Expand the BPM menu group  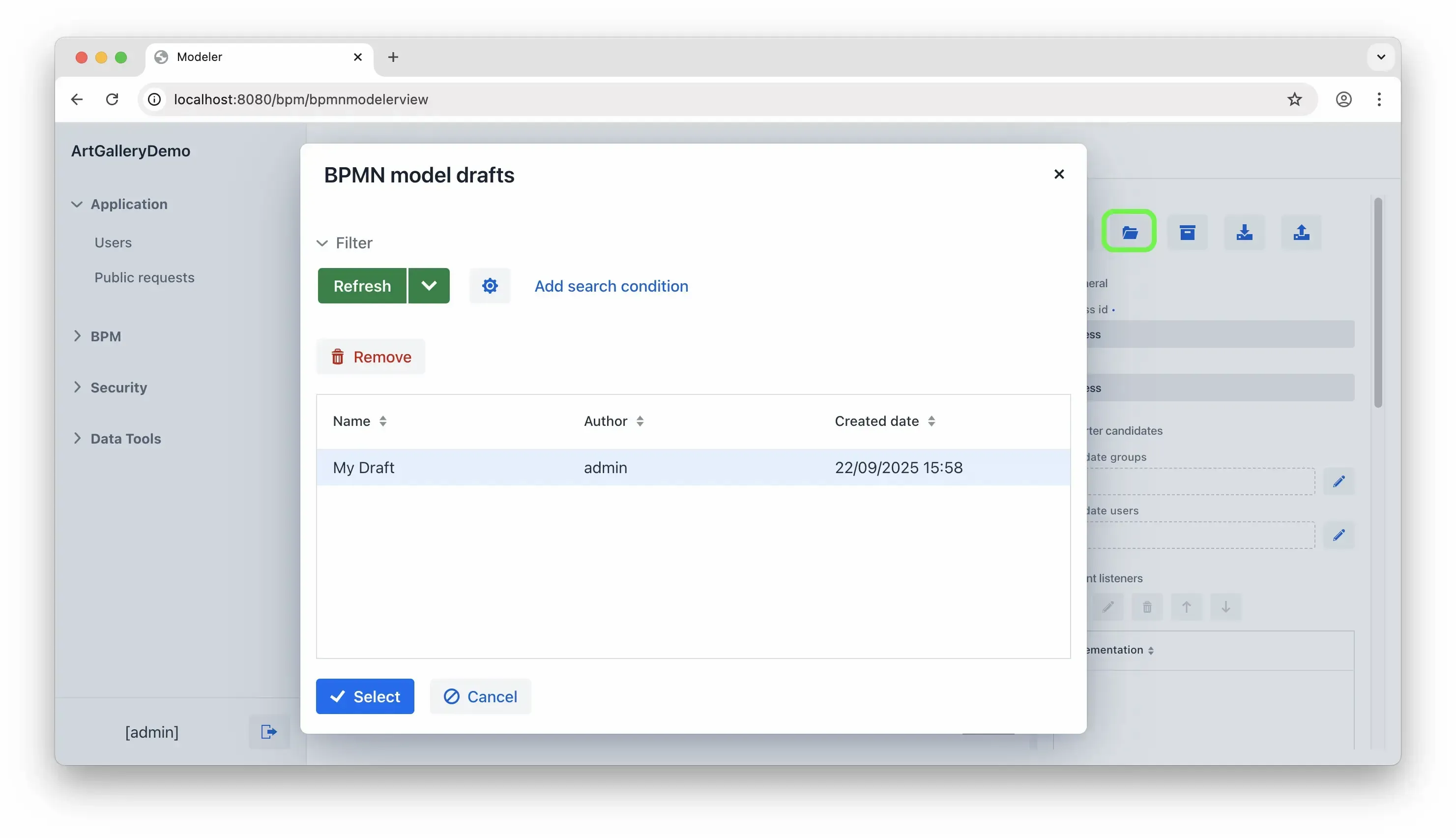pyautogui.click(x=105, y=336)
